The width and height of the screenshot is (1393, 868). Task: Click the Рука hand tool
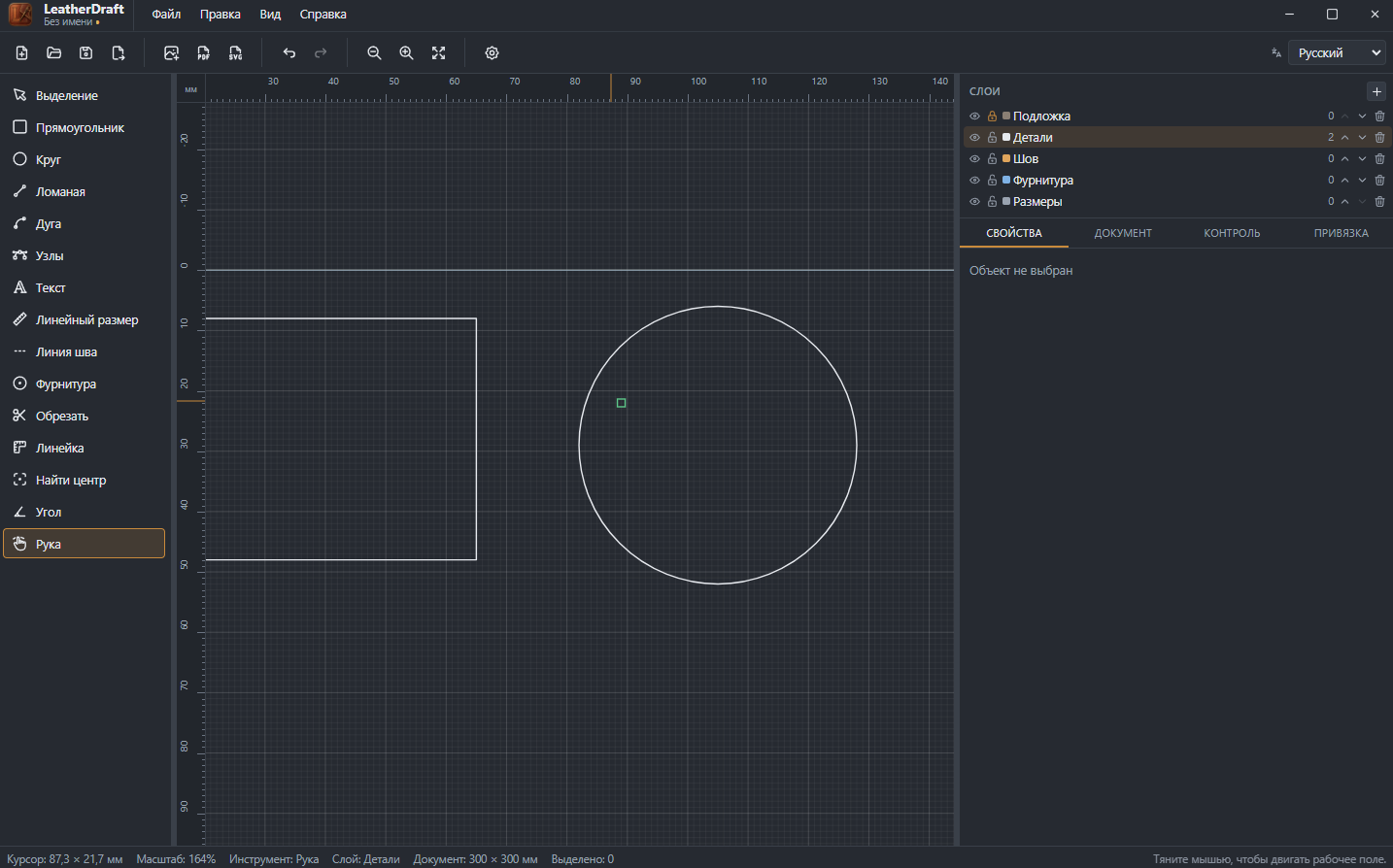(84, 544)
